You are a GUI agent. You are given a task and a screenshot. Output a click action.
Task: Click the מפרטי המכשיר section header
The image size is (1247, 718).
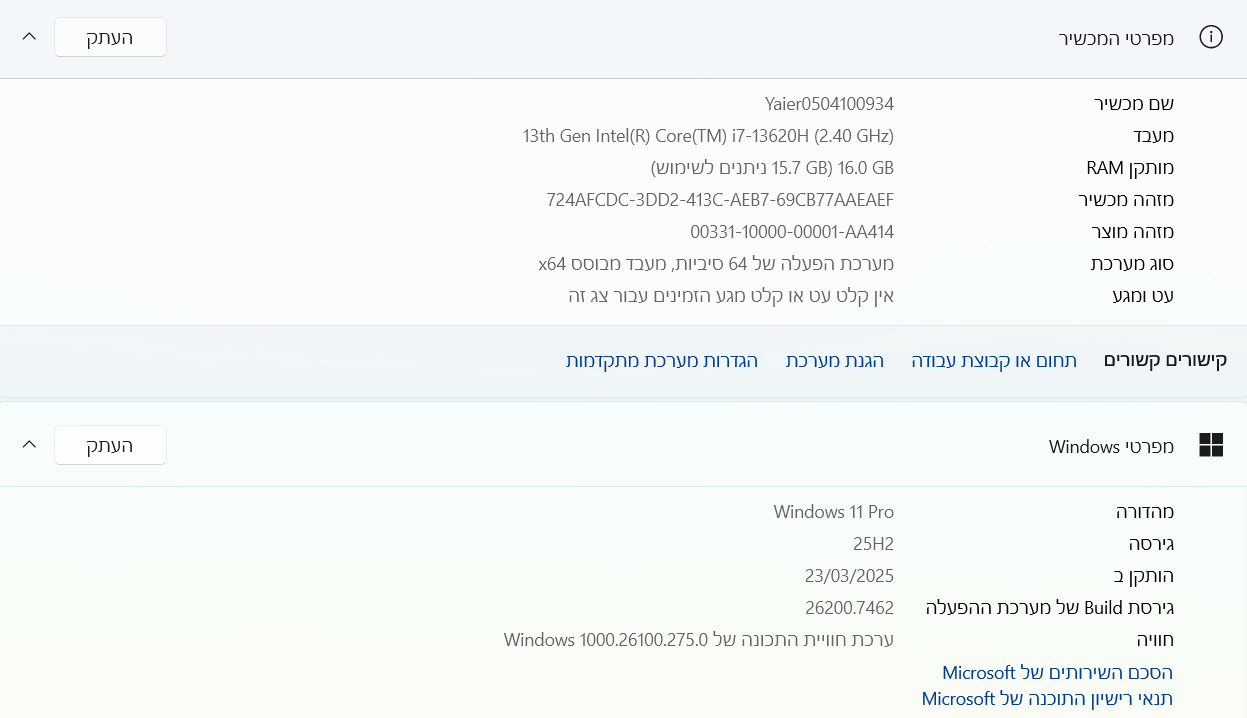coord(1116,38)
